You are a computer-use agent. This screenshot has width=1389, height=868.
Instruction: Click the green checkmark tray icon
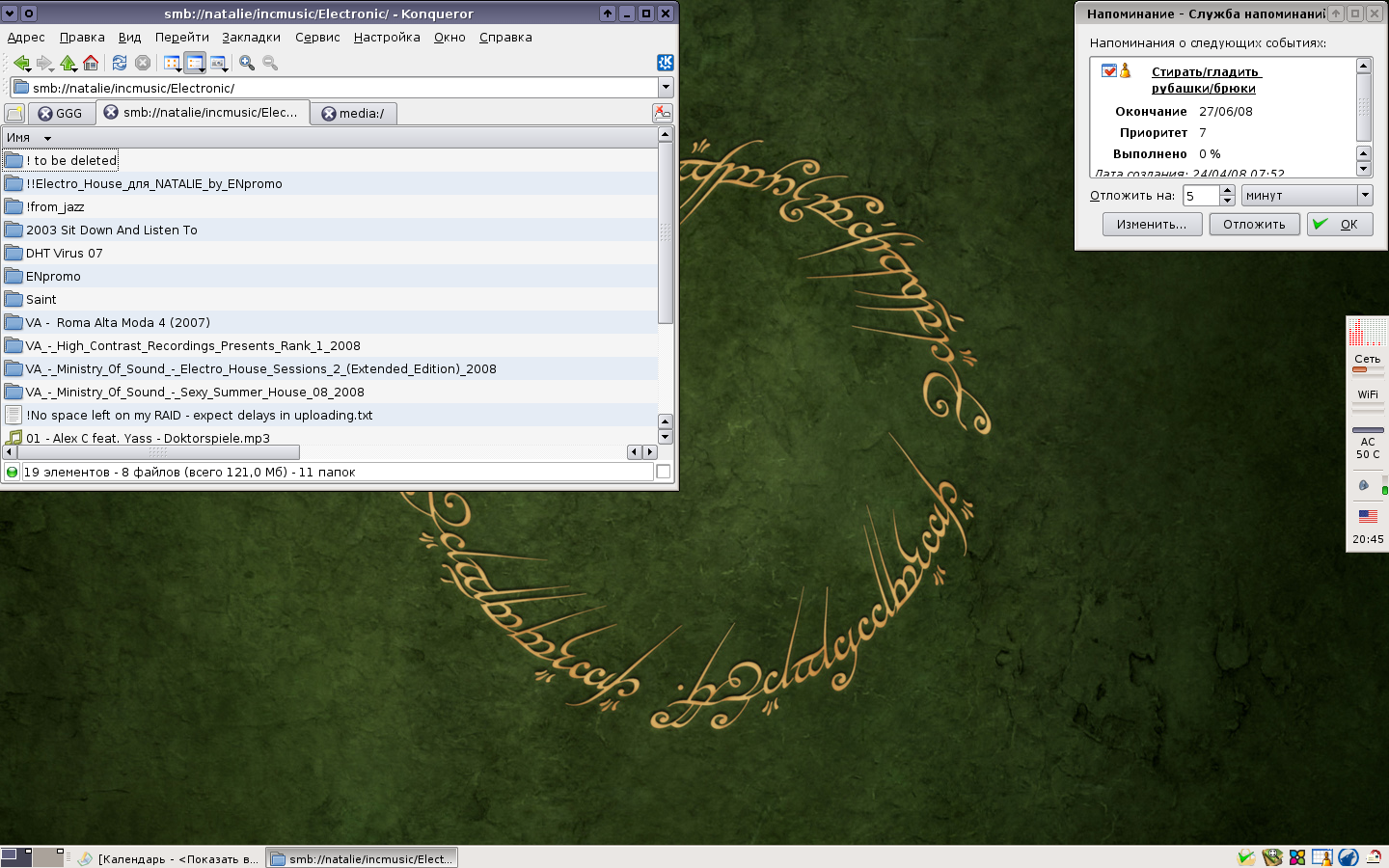pyautogui.click(x=1247, y=857)
